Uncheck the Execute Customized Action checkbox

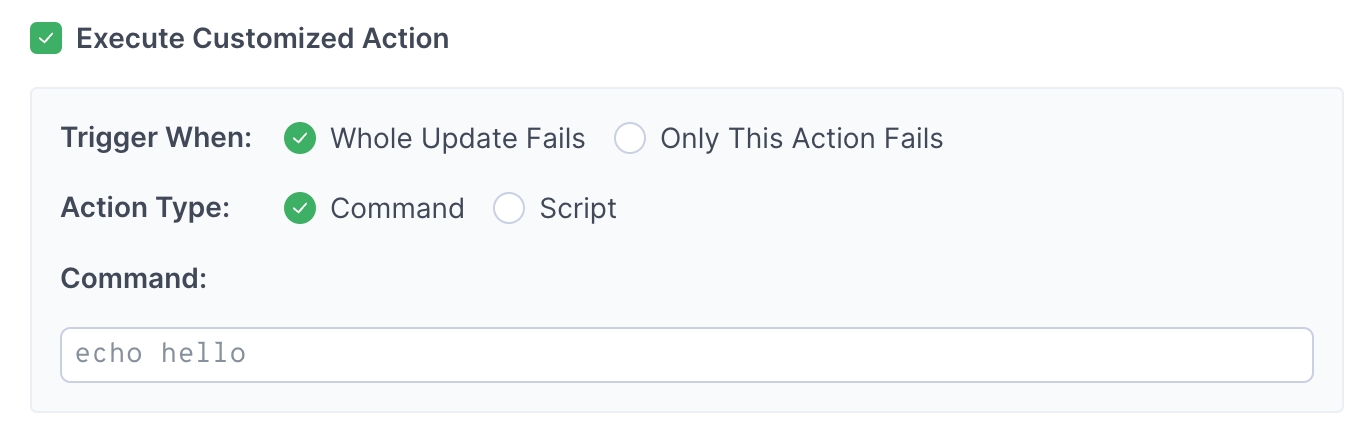click(x=46, y=39)
